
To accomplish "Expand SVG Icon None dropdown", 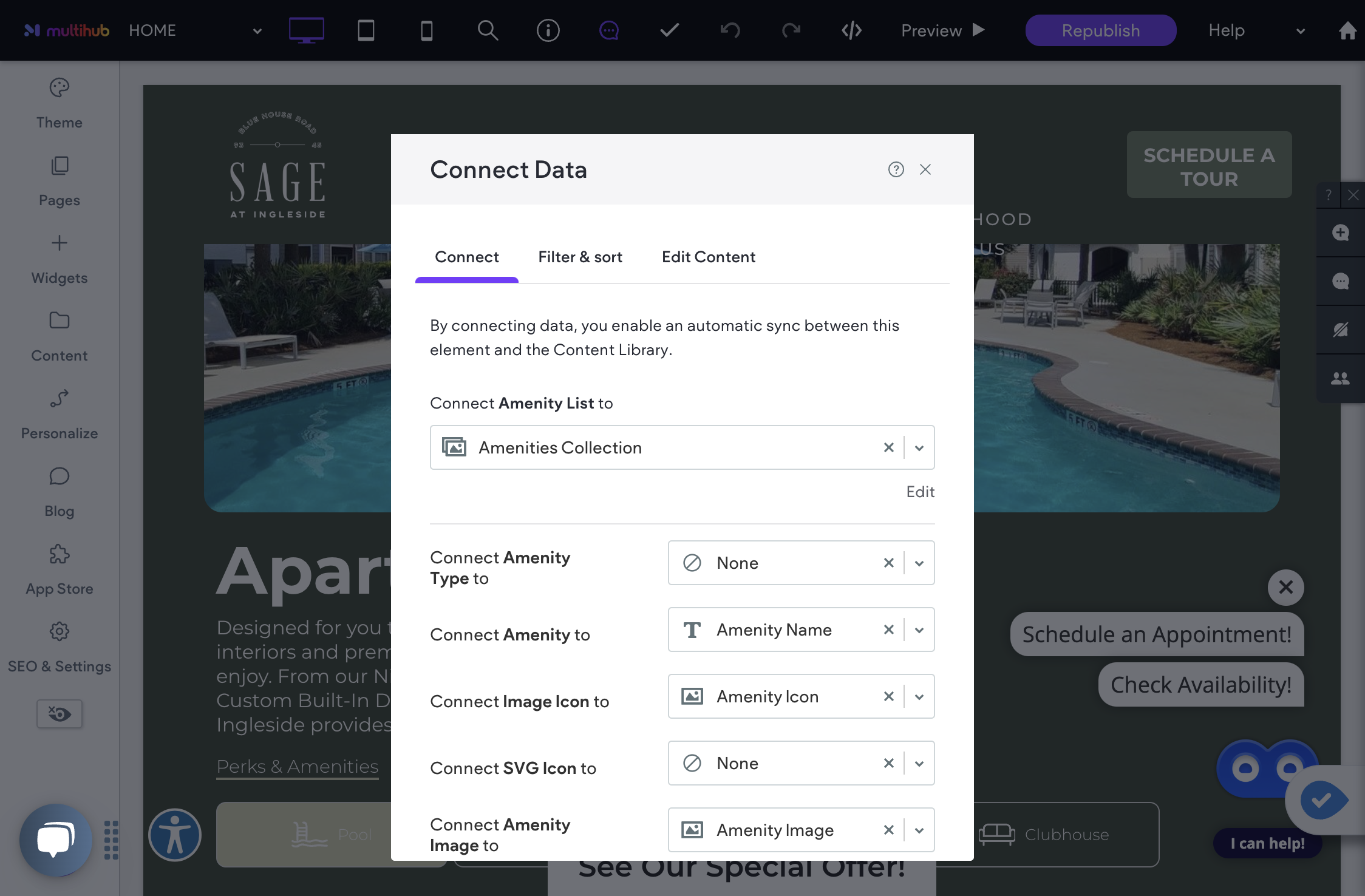I will pyautogui.click(x=919, y=764).
